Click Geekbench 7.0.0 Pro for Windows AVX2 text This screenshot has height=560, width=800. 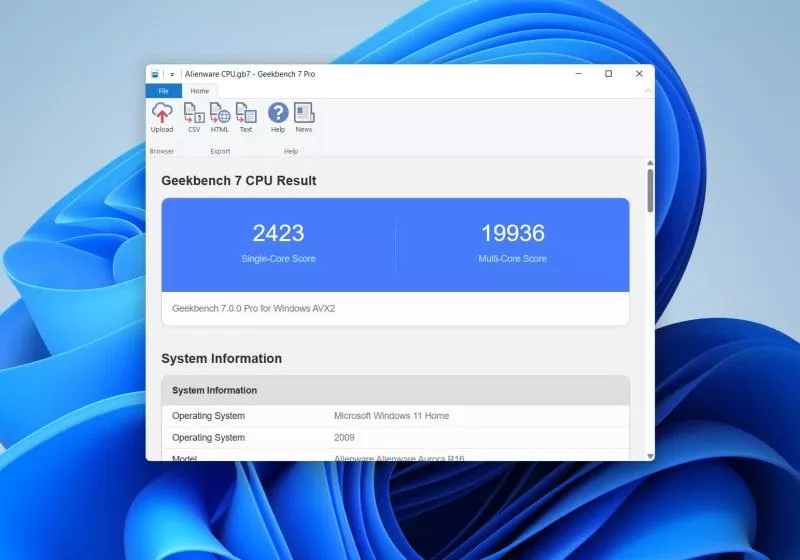[254, 309]
